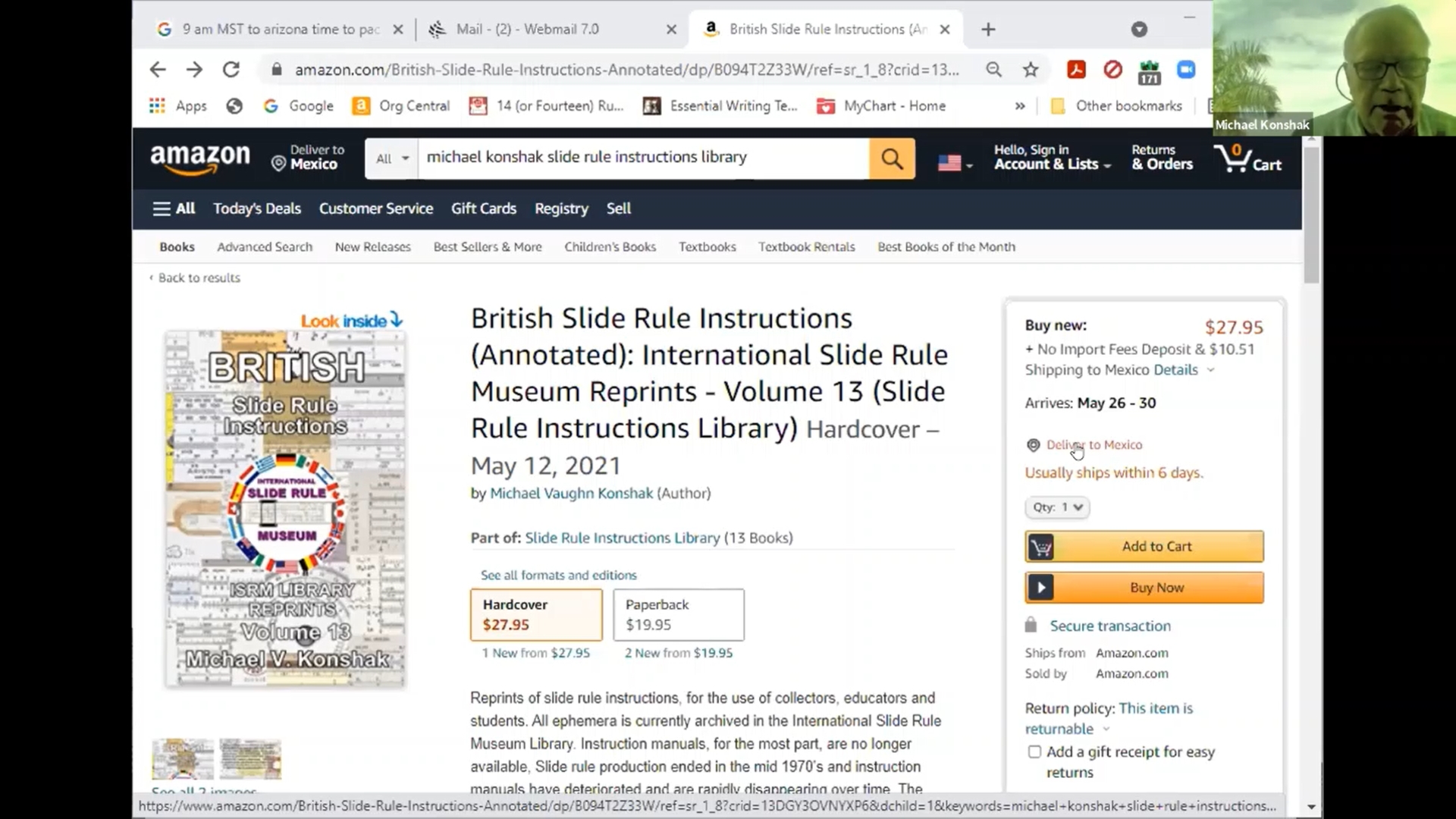Open author Michael Vaughn Konshak link
Image resolution: width=1456 pixels, height=819 pixels.
tap(571, 494)
